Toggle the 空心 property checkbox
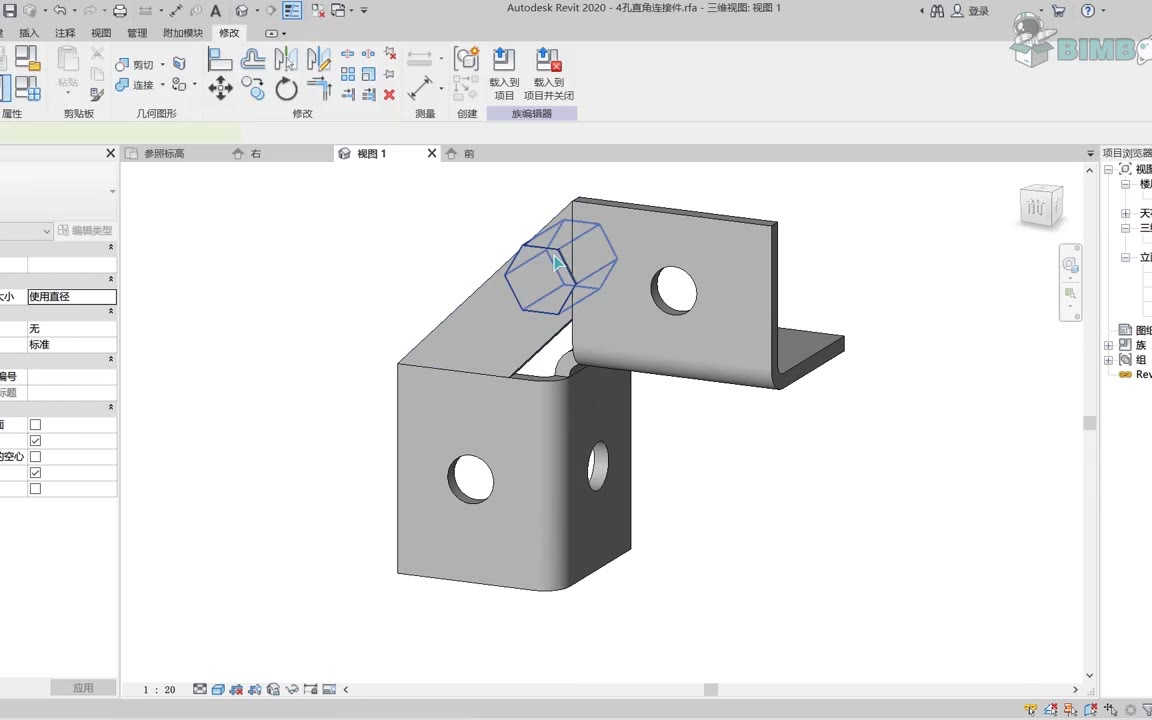 [35, 457]
